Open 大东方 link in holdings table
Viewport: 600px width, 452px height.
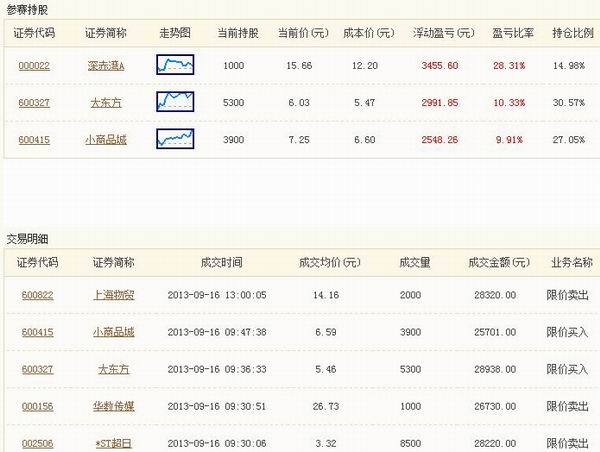106,103
